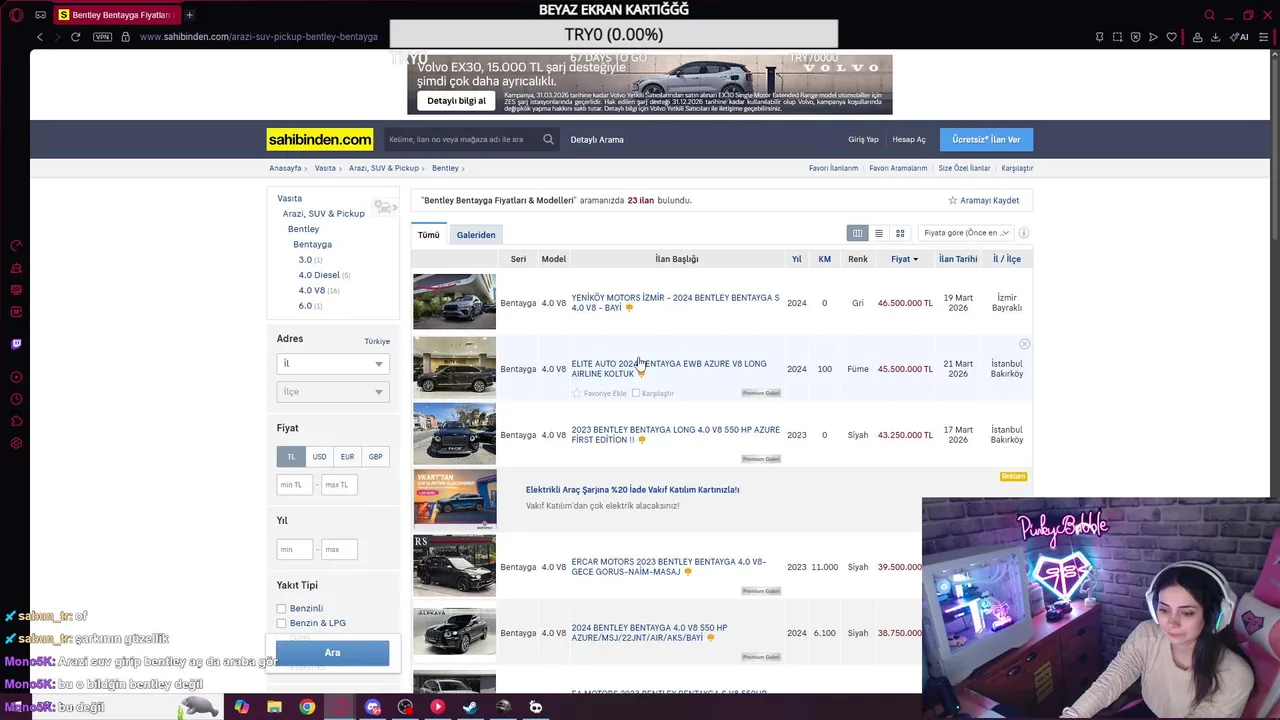Open Size Özel İlanlar menu link
1280x720 pixels.
point(964,168)
